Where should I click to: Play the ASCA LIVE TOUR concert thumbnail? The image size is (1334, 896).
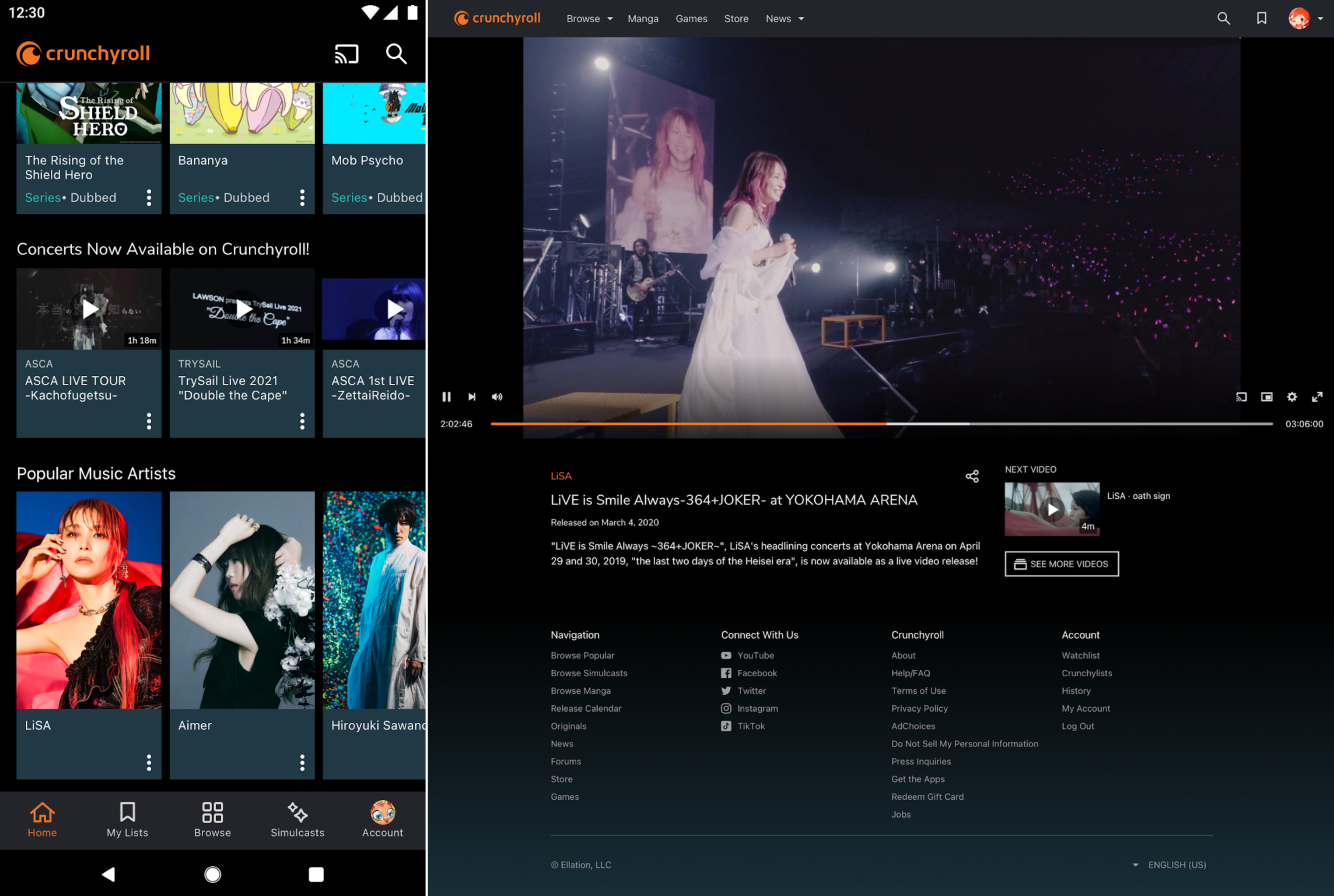[88, 309]
